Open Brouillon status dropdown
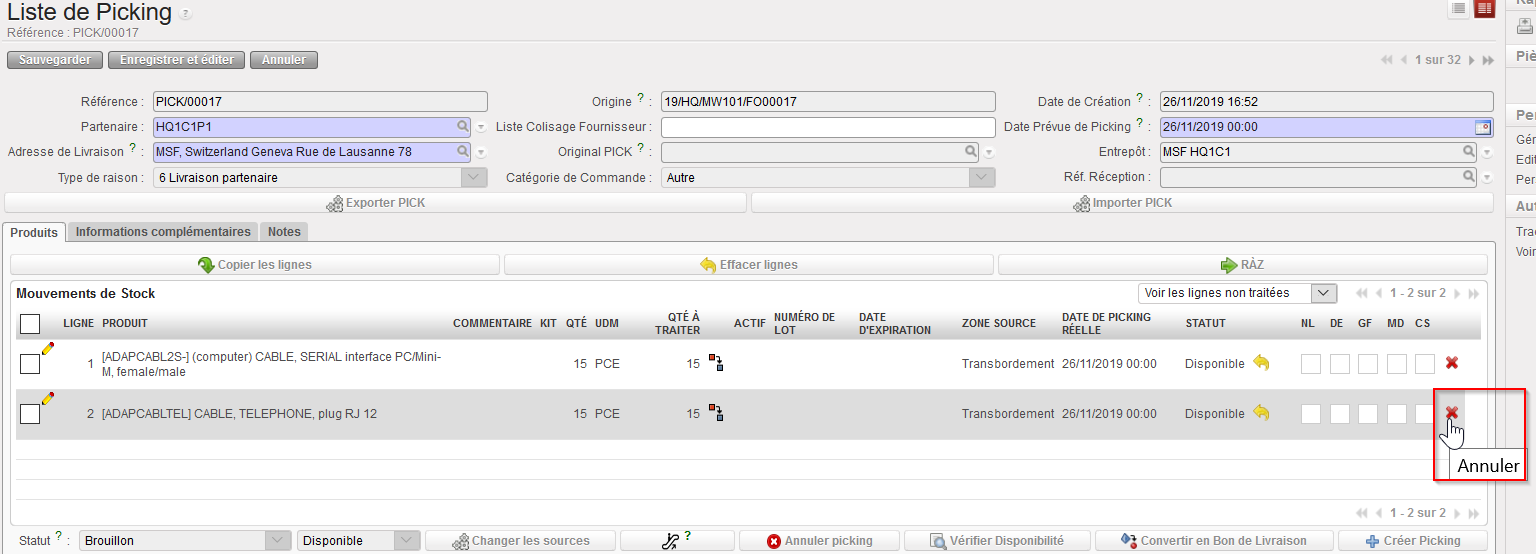 click(x=277, y=540)
